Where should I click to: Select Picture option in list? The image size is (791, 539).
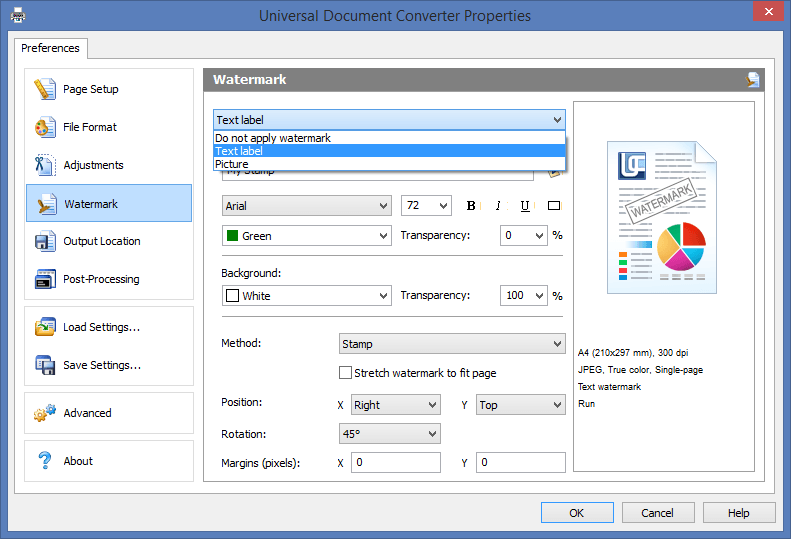coord(389,164)
